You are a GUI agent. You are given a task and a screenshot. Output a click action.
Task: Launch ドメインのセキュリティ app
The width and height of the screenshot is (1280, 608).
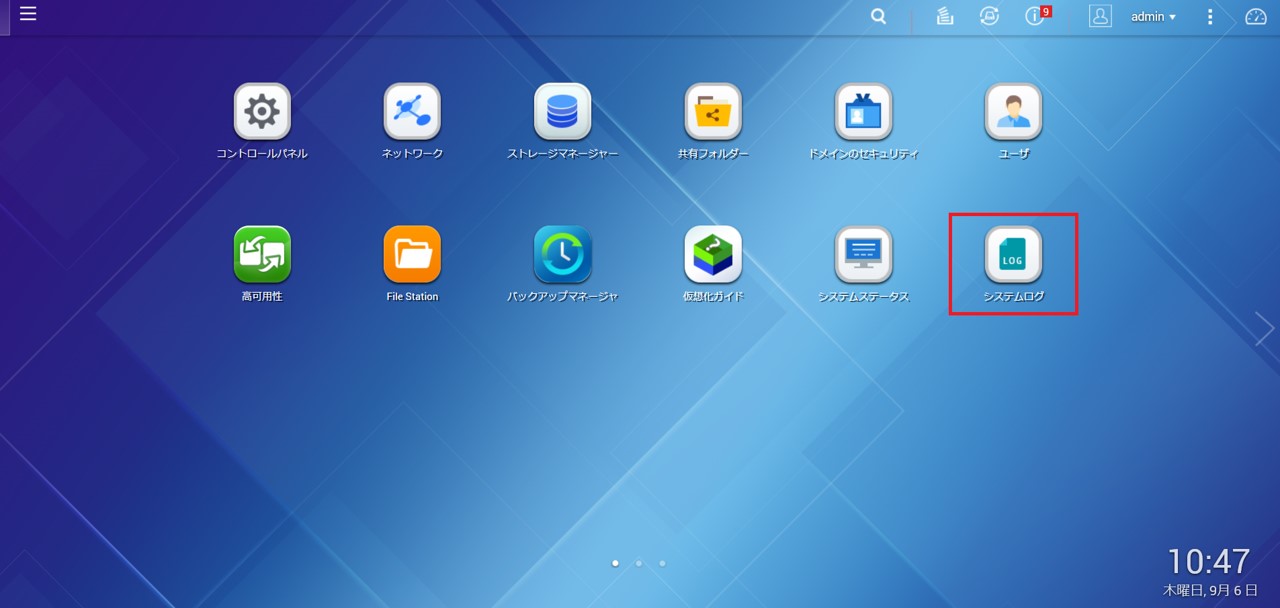(864, 111)
